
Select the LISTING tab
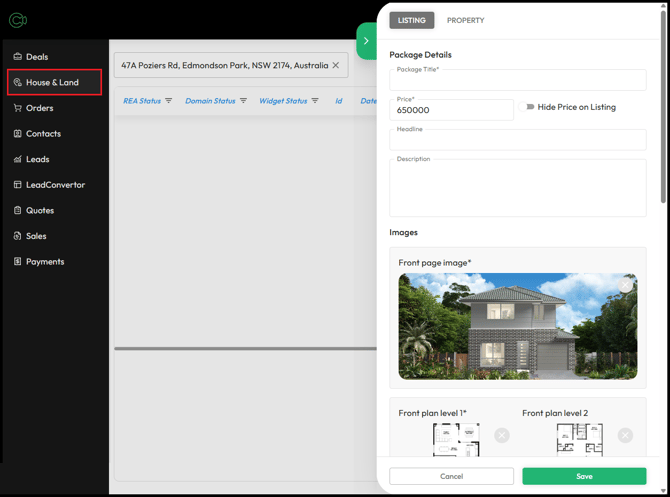[411, 20]
